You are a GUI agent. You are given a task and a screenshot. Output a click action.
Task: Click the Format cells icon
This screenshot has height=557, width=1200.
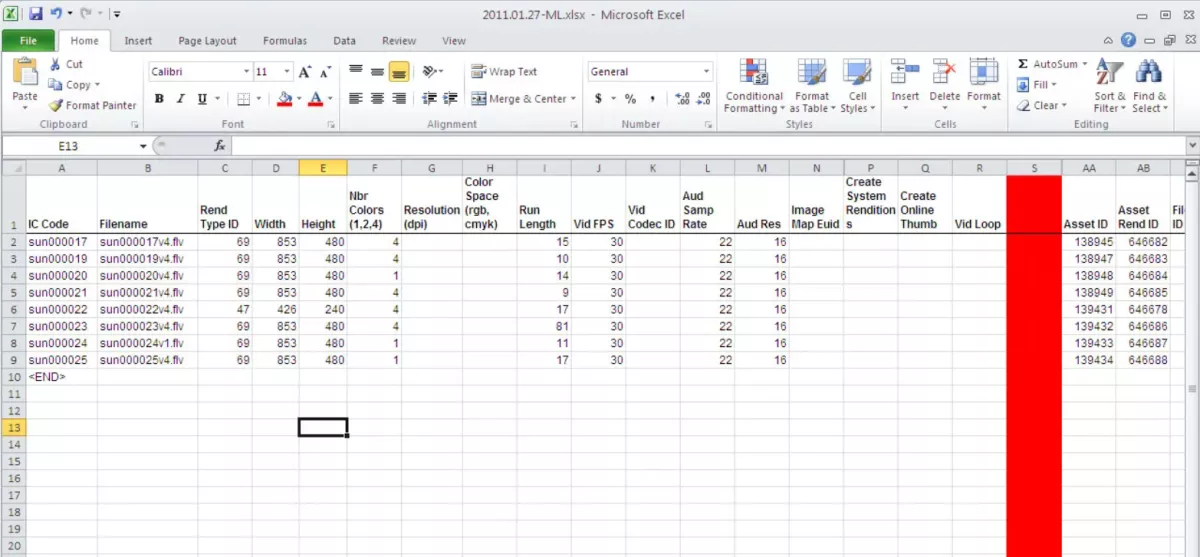[984, 73]
